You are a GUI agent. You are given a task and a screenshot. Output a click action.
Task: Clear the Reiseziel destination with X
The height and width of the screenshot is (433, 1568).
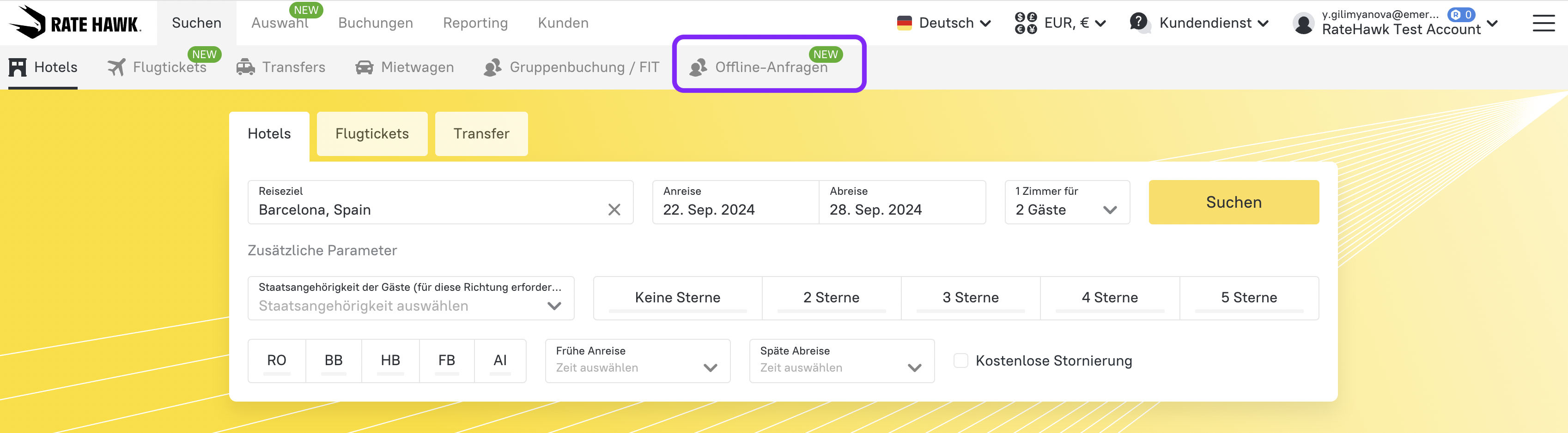click(x=614, y=210)
